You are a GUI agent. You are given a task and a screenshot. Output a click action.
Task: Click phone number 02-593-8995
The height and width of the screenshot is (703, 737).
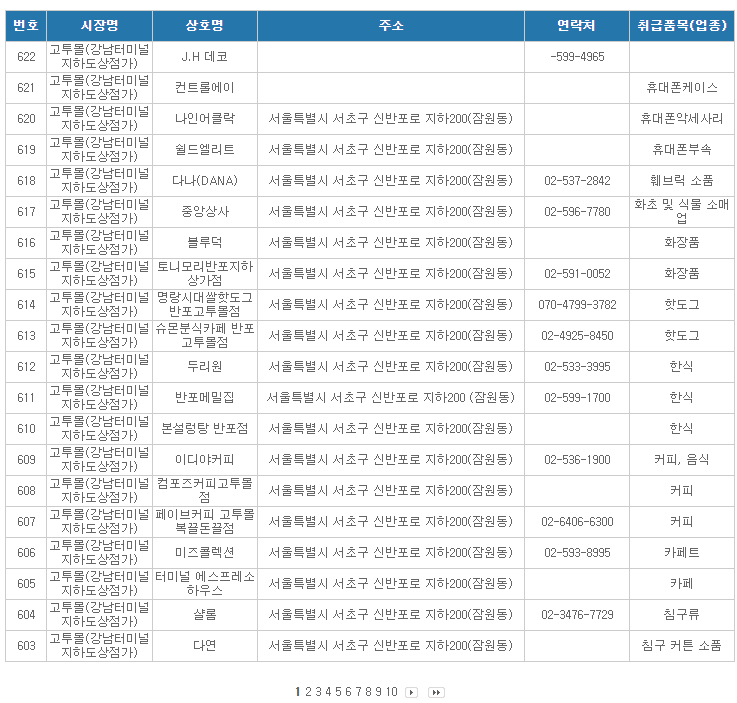coord(577,554)
